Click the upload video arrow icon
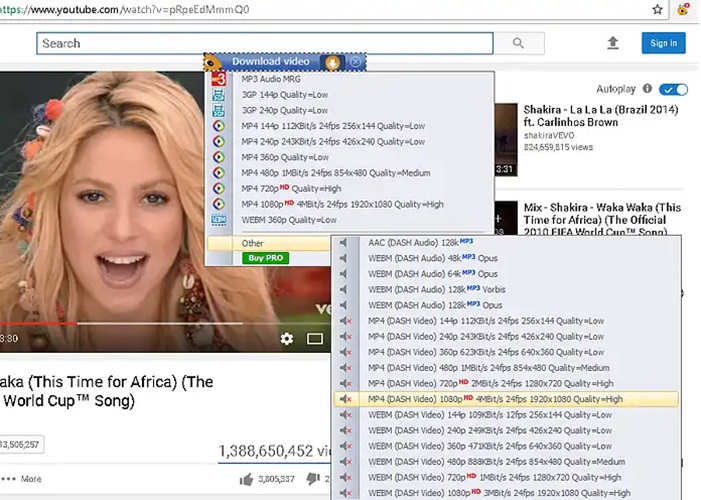Viewport: 701px width, 500px height. 613,43
